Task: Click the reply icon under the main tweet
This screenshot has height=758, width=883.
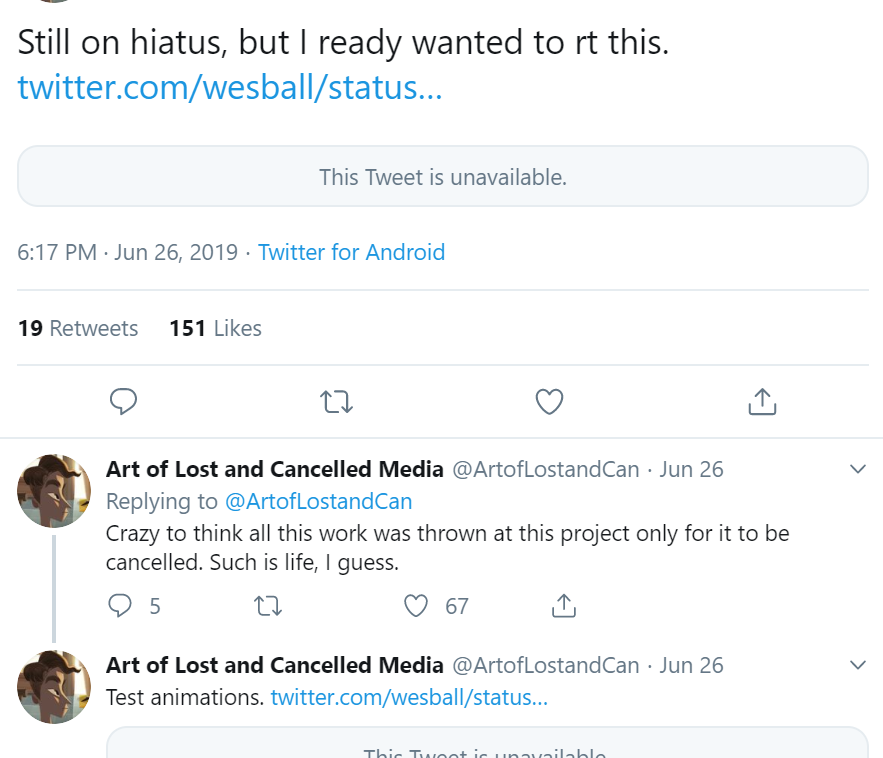Action: coord(123,402)
